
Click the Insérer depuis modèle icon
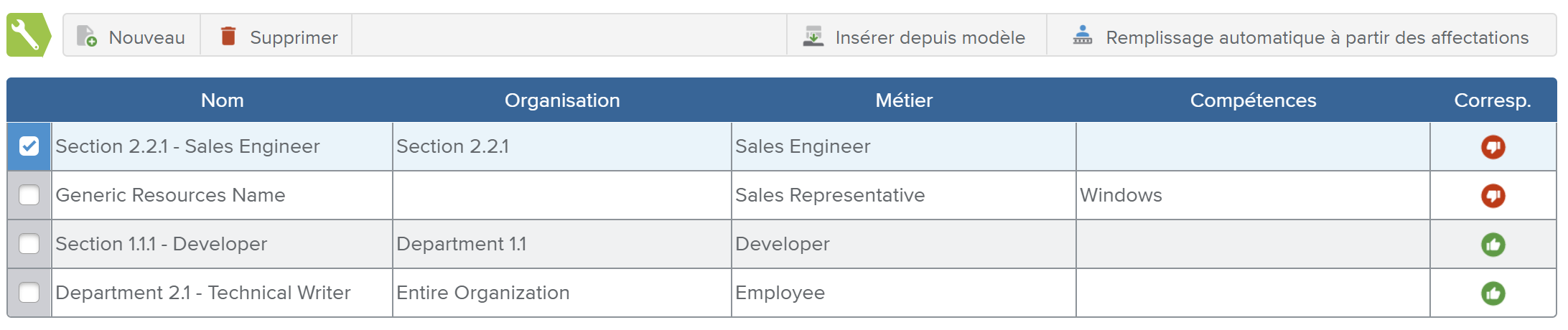pyautogui.click(x=813, y=36)
